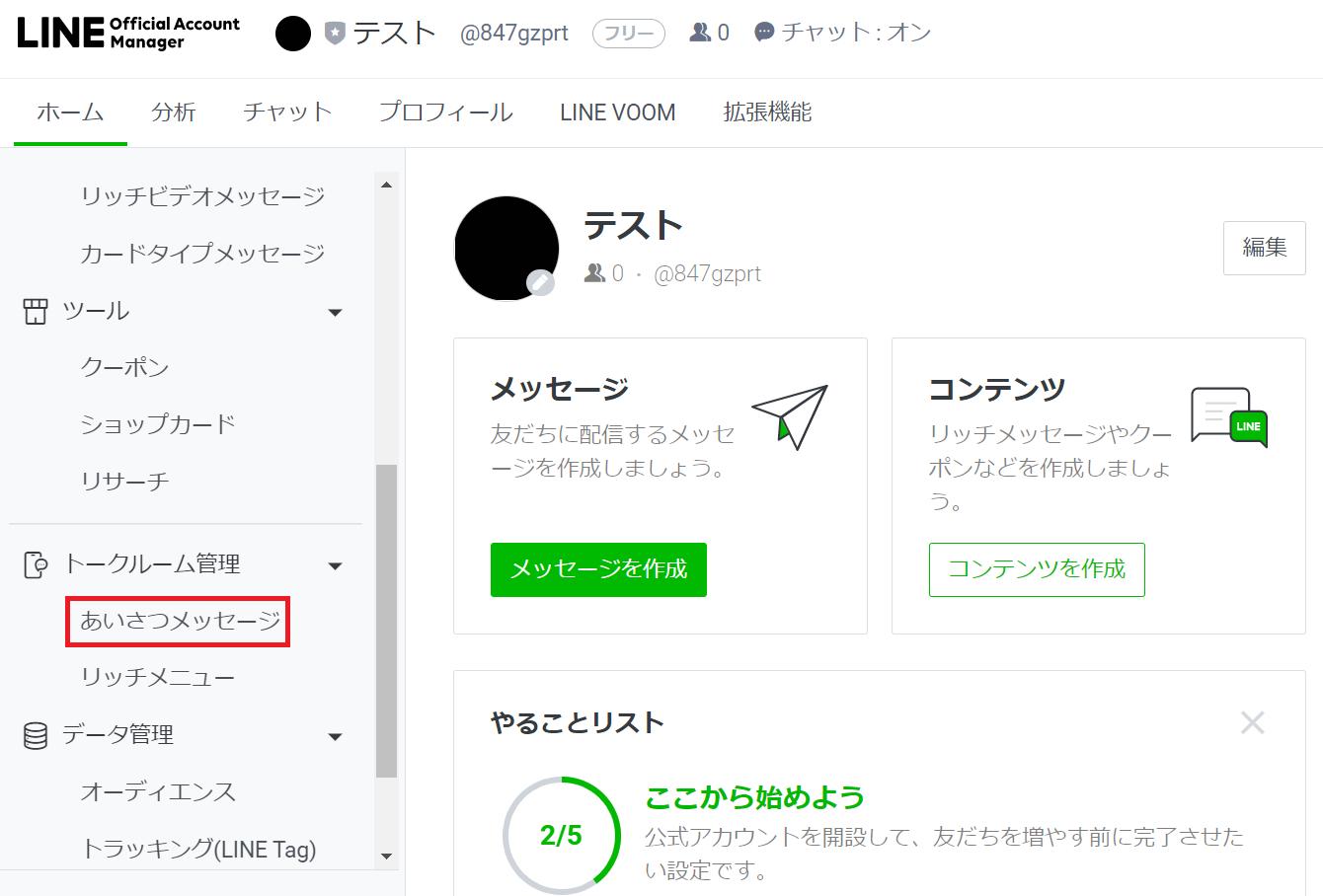The width and height of the screenshot is (1323, 896).
Task: Open the LINE VOOM tab
Action: point(618,112)
